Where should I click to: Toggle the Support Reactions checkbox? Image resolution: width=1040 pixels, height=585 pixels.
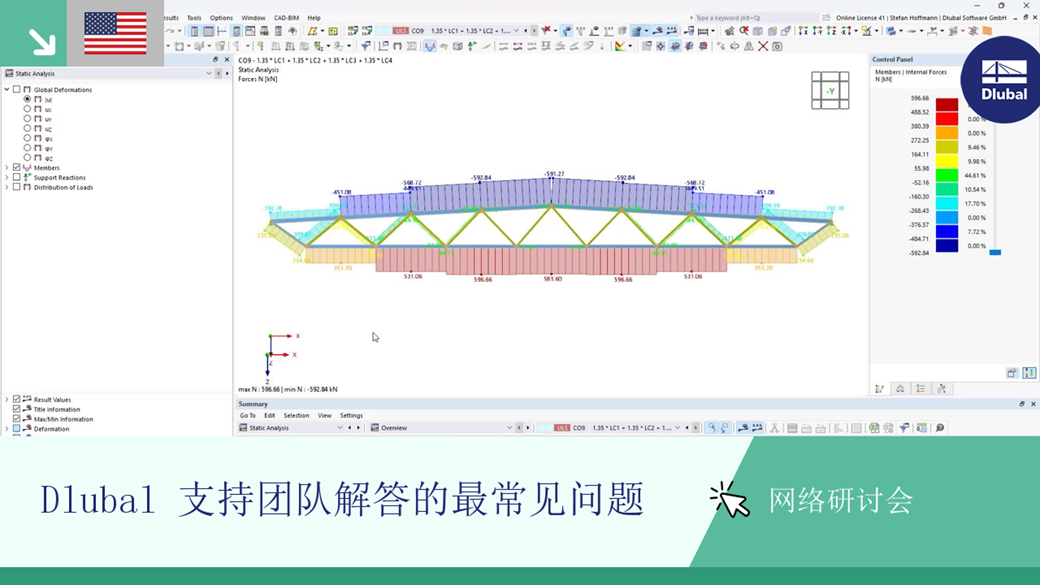coord(17,177)
